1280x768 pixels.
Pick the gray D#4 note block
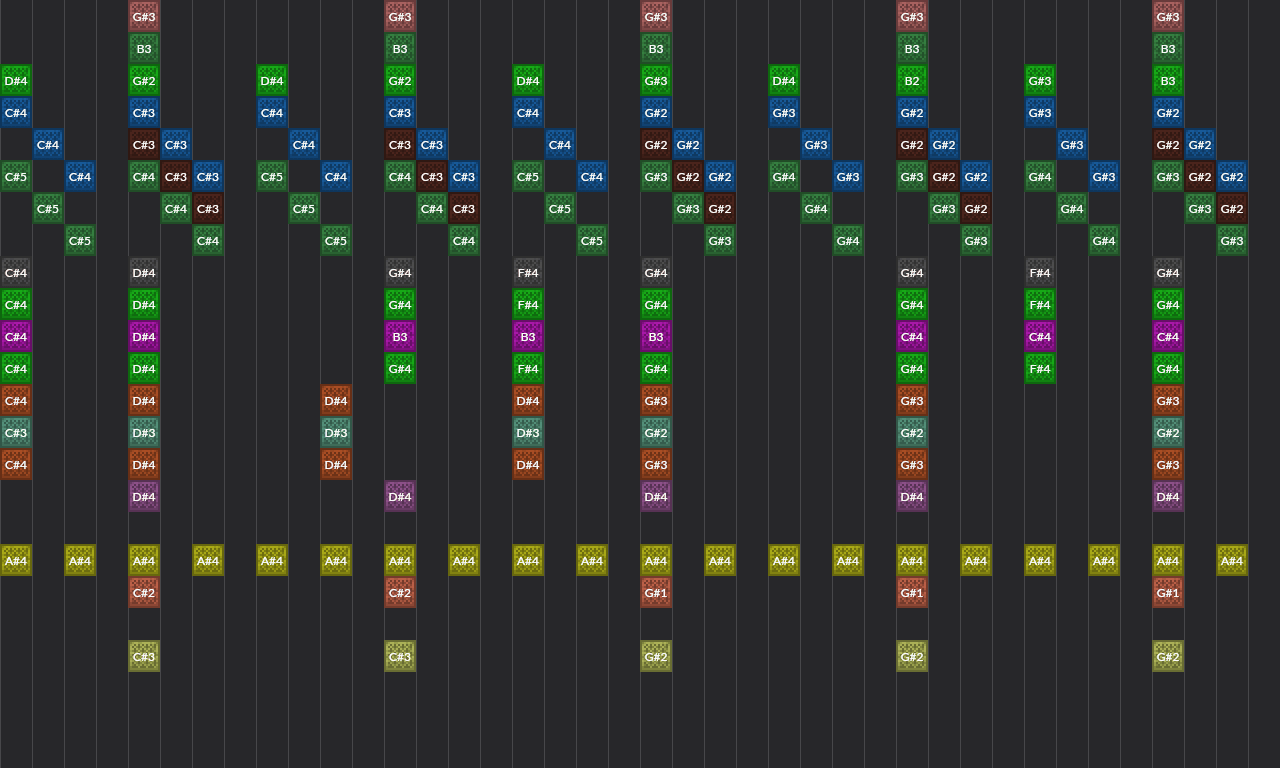(144, 273)
